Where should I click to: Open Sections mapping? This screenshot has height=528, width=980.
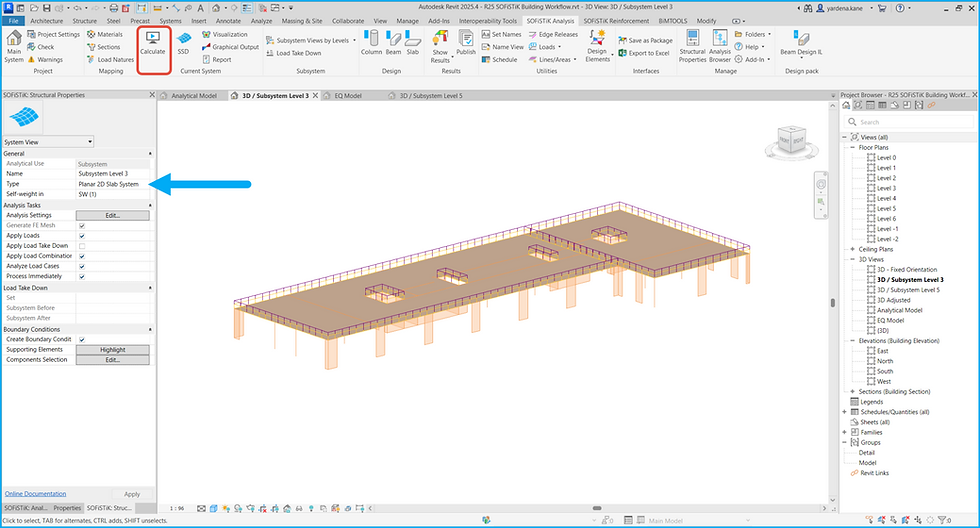(x=104, y=47)
